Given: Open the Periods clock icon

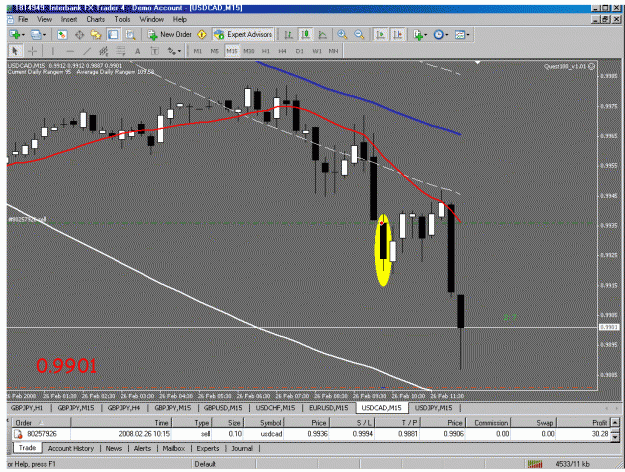Looking at the screenshot, I should coord(438,35).
